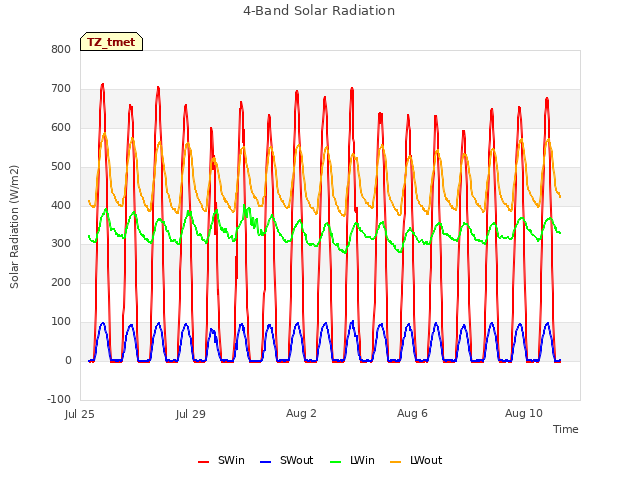
Task: Click the 300 y-axis tick label
Action: point(61,243)
